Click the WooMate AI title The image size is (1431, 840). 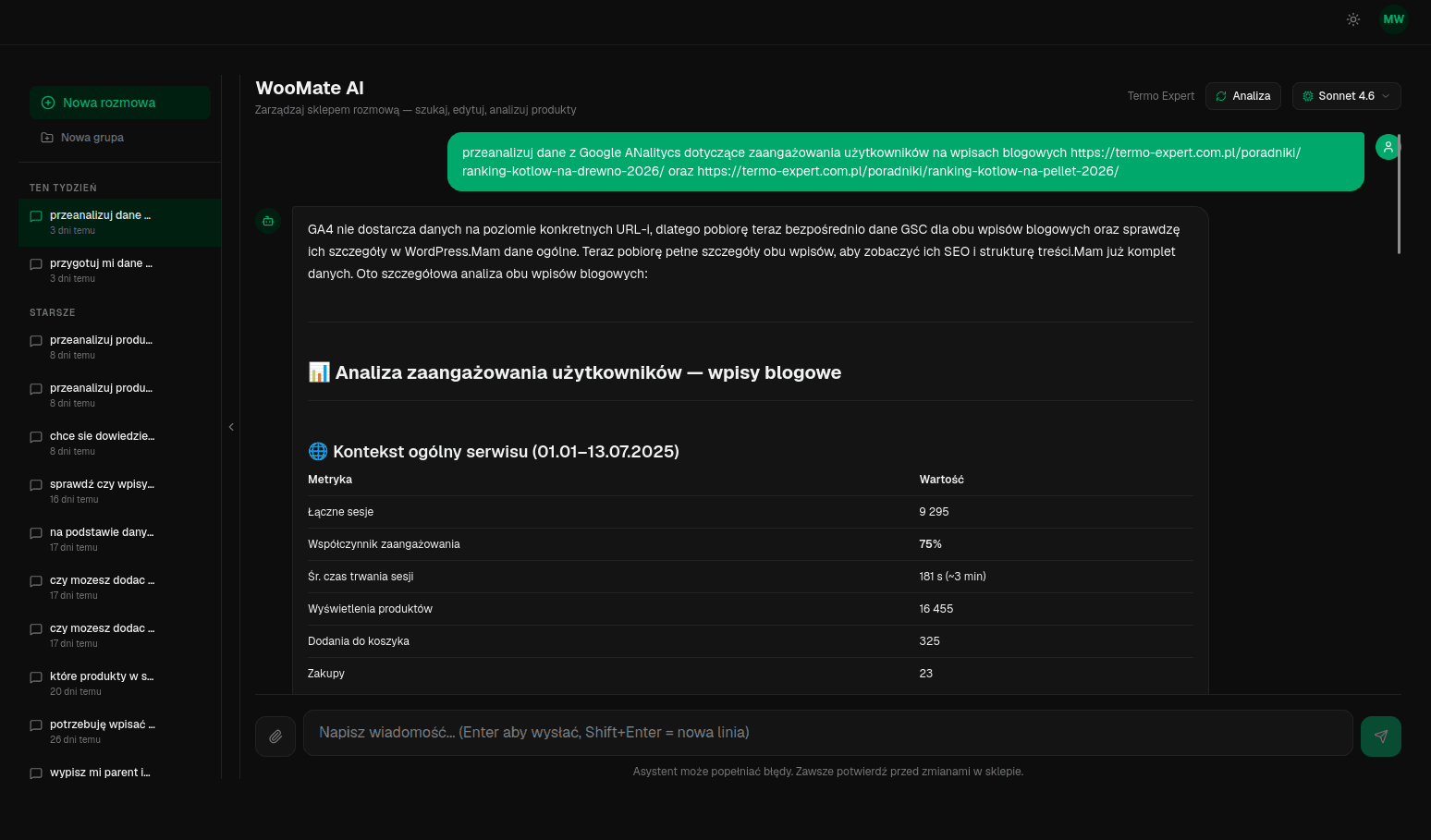tap(310, 88)
